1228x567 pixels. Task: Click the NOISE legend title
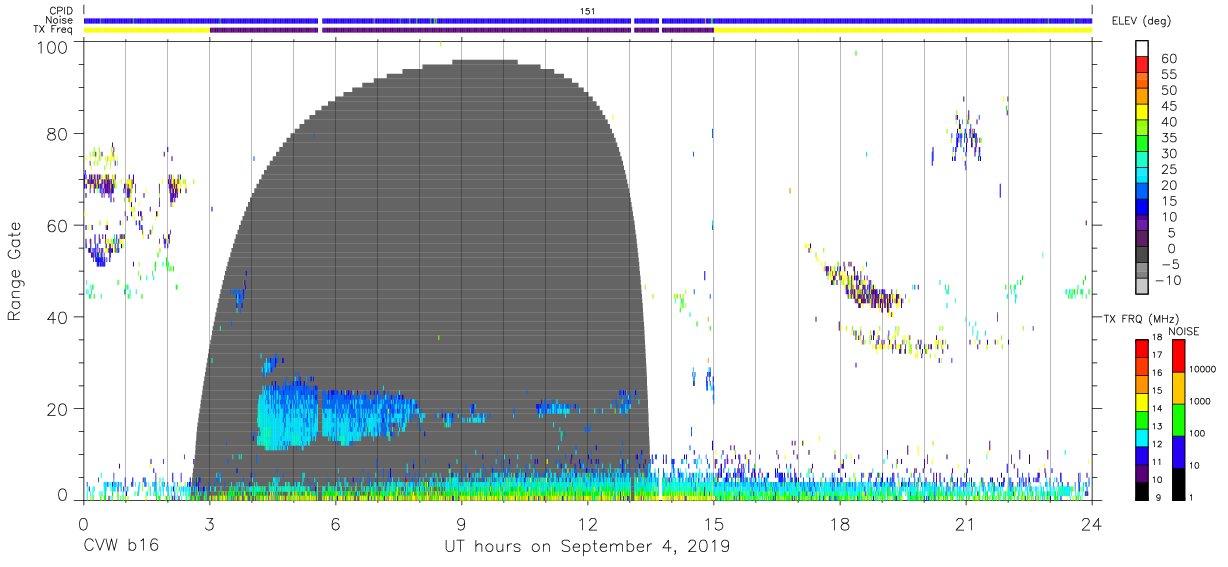[x=1183, y=331]
